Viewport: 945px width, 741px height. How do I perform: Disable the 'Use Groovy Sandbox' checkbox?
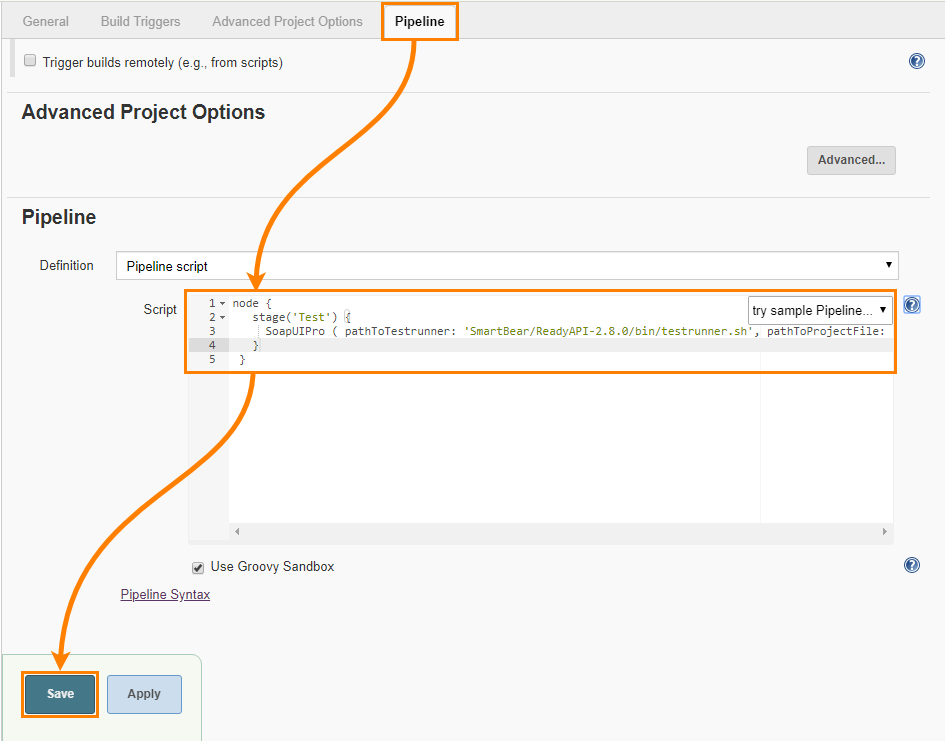[197, 567]
